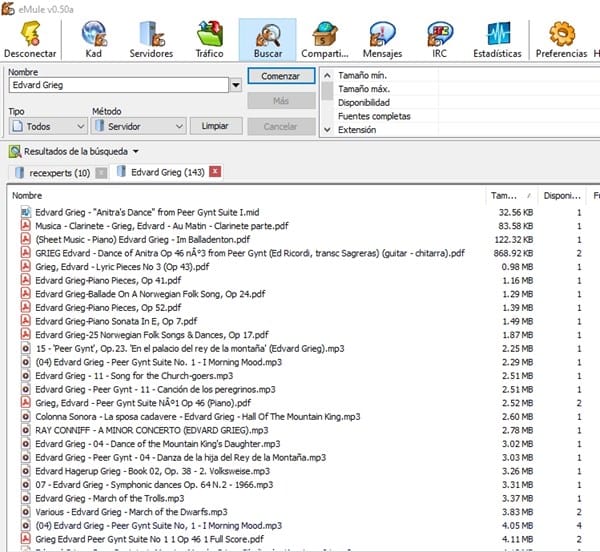Select the 2.29 MB Morning Mood.mp3 file
The width and height of the screenshot is (600, 552).
click(158, 362)
